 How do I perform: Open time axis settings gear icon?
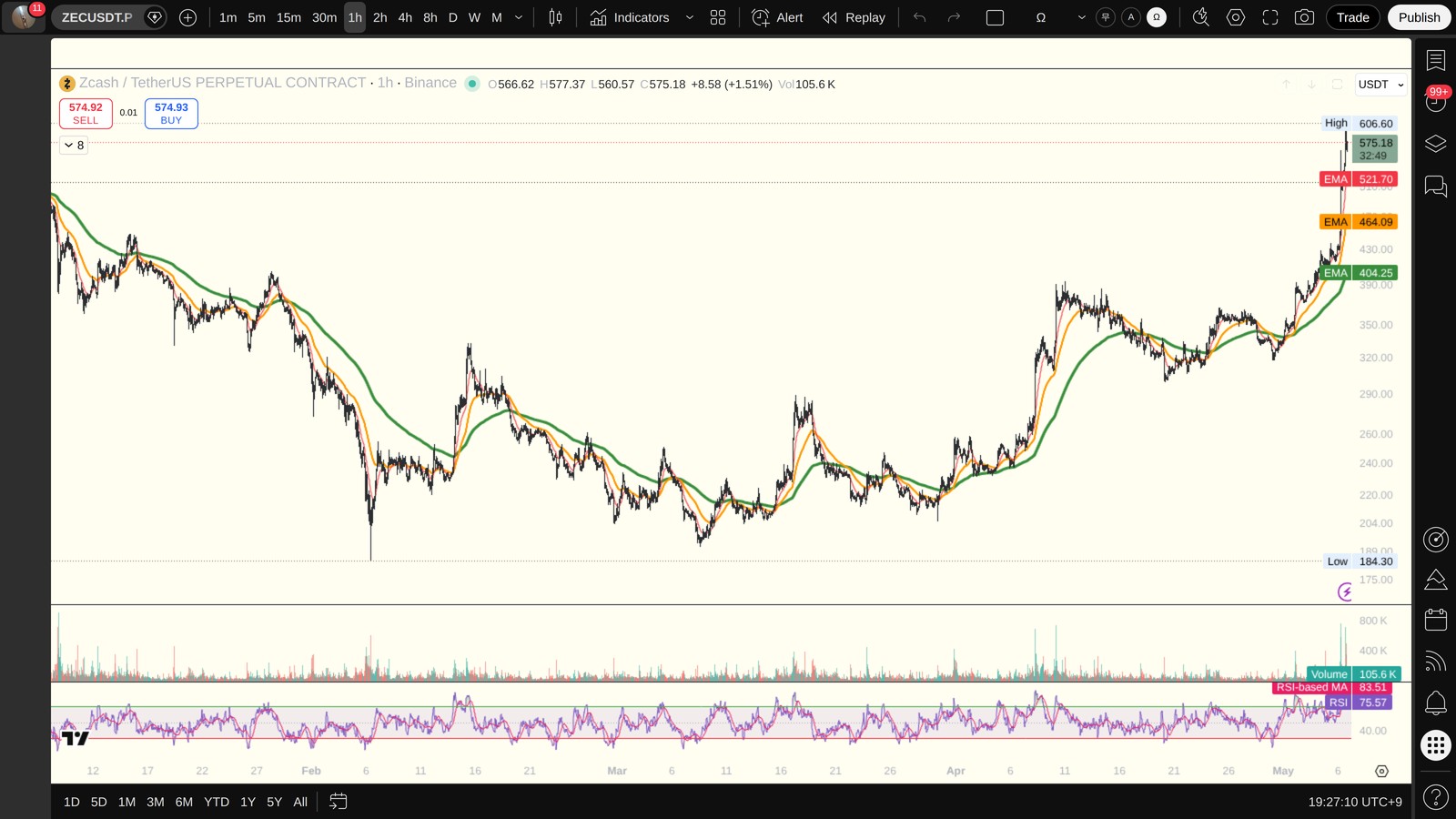coord(1381,771)
